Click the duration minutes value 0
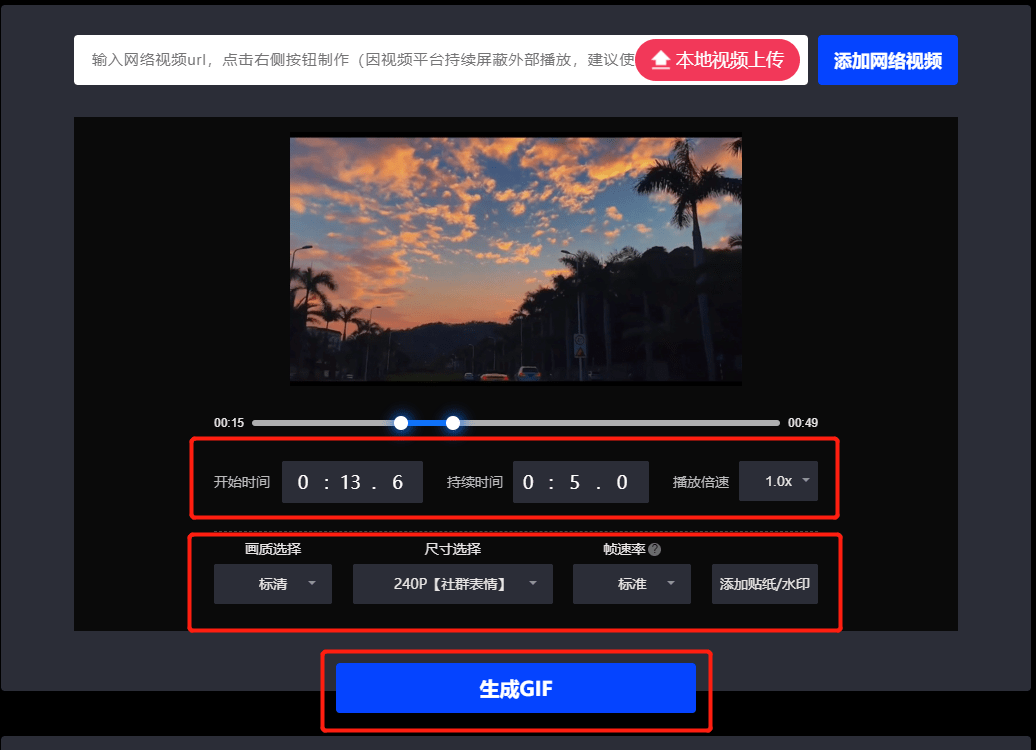 [x=528, y=482]
